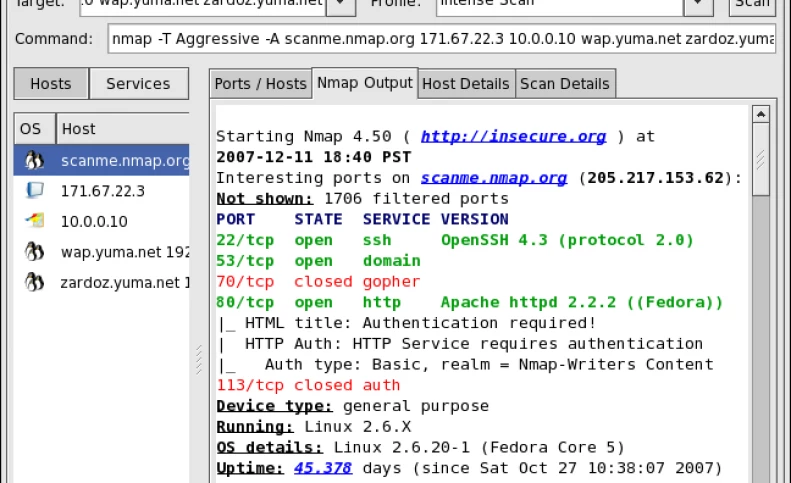
Task: Click the 'HTTP Auth: HTTP Service requires authentication' line
Action: 460,344
